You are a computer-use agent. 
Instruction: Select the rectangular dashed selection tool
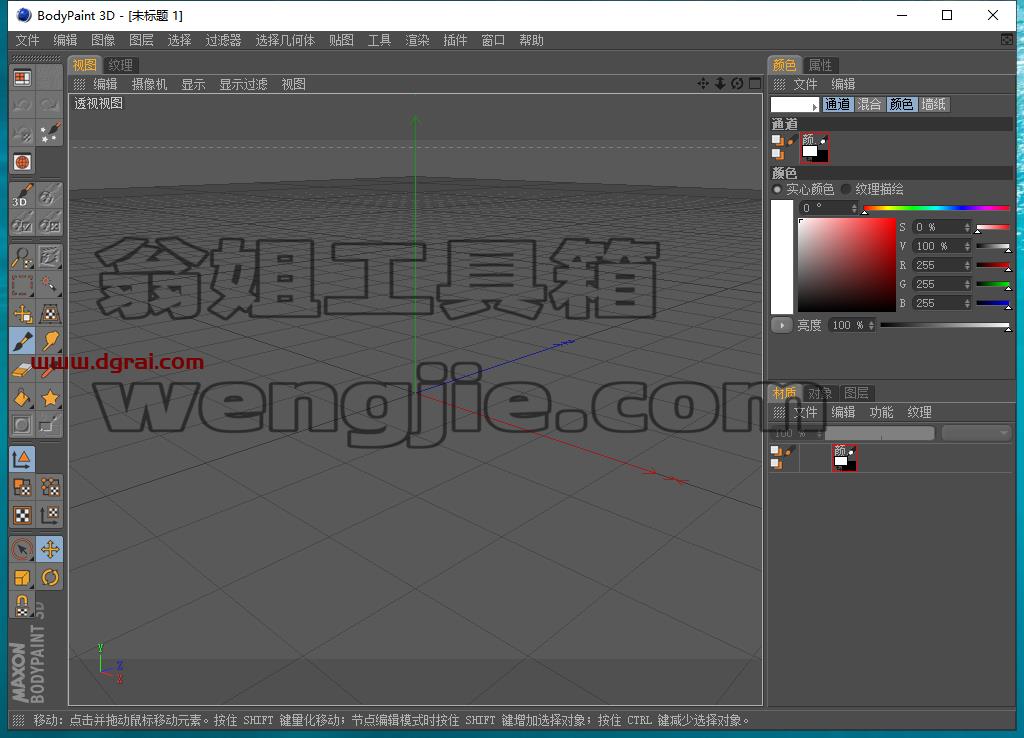coord(22,285)
